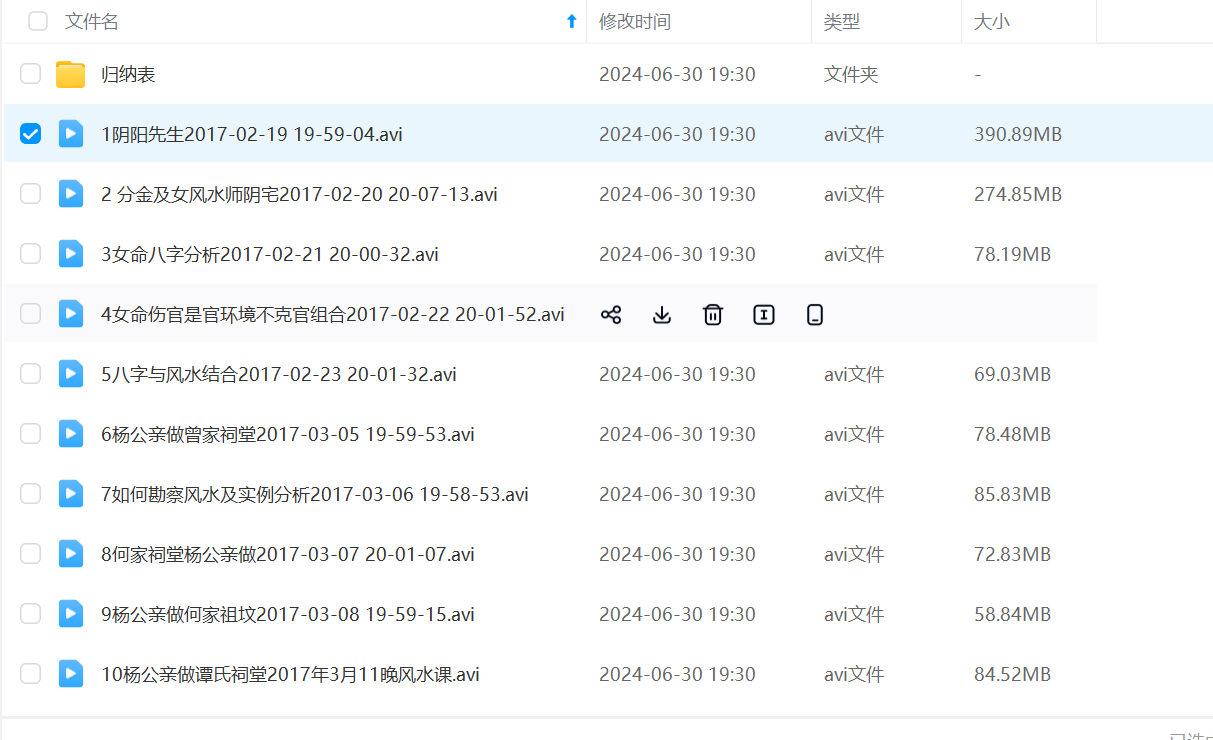
Task: Click the phone icon in the row actions
Action: click(x=814, y=315)
